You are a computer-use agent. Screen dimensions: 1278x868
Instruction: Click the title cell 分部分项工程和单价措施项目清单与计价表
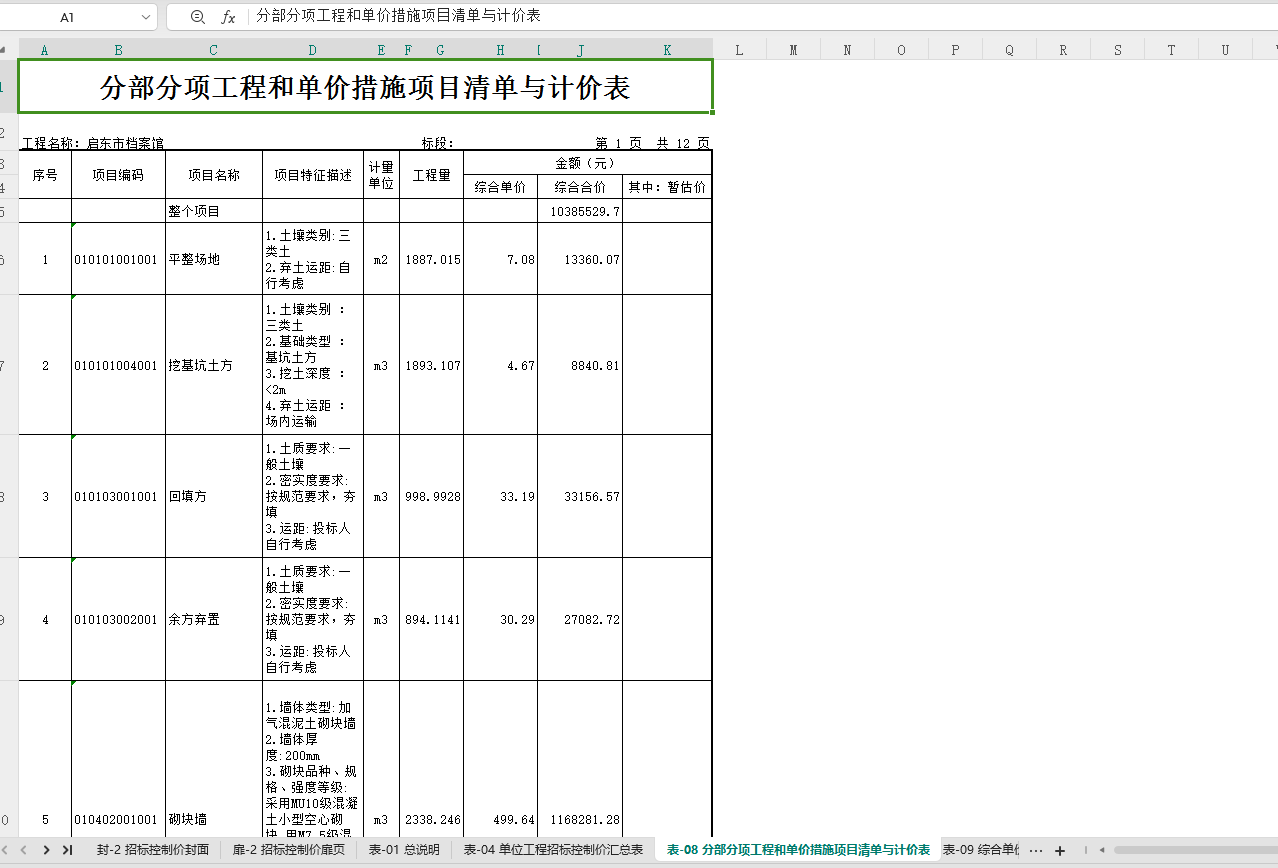point(365,87)
